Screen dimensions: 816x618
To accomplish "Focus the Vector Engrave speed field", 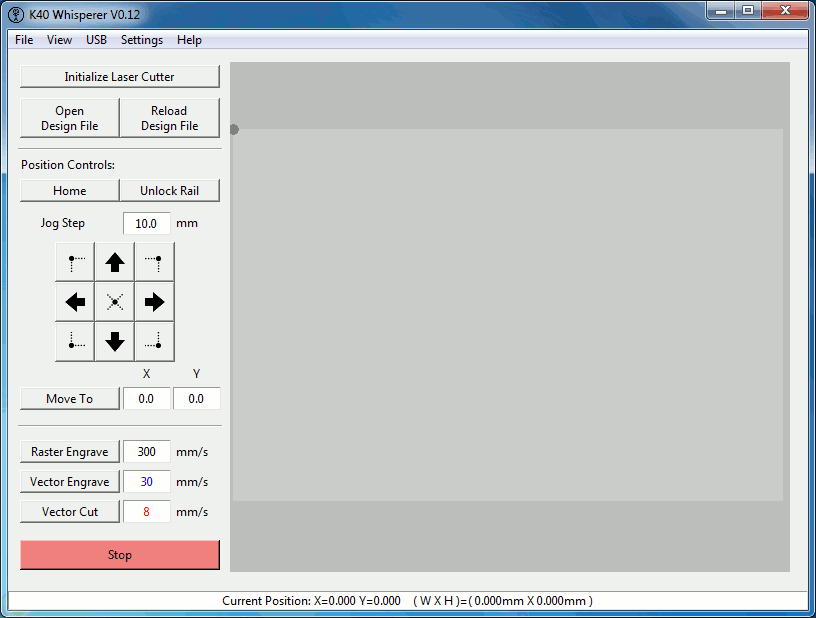I will click(147, 482).
